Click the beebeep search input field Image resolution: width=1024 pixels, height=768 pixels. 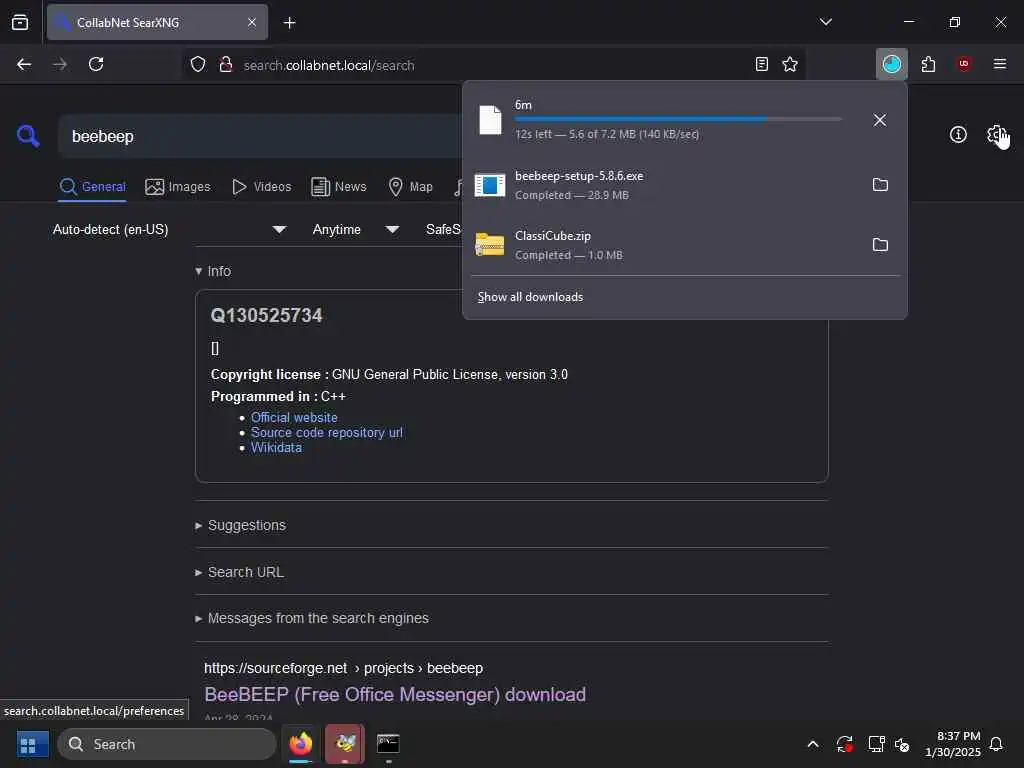coord(261,136)
